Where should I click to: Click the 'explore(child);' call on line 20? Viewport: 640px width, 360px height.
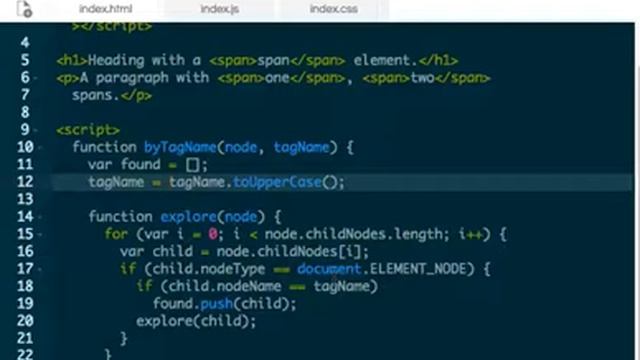coord(196,321)
